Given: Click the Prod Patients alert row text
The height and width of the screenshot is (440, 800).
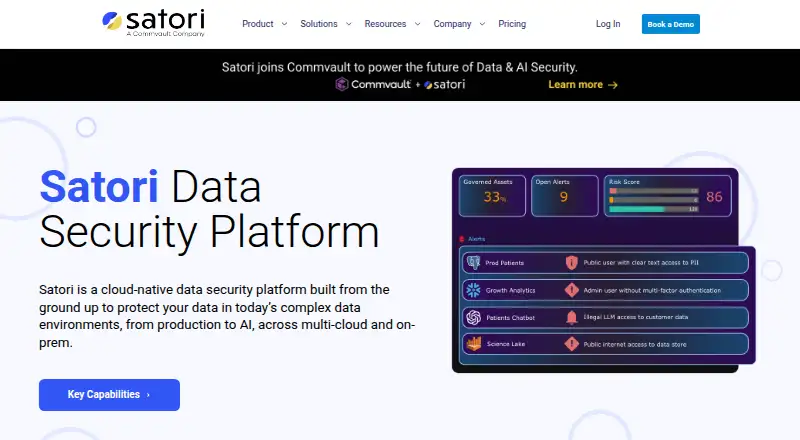Looking at the screenshot, I should 505,263.
